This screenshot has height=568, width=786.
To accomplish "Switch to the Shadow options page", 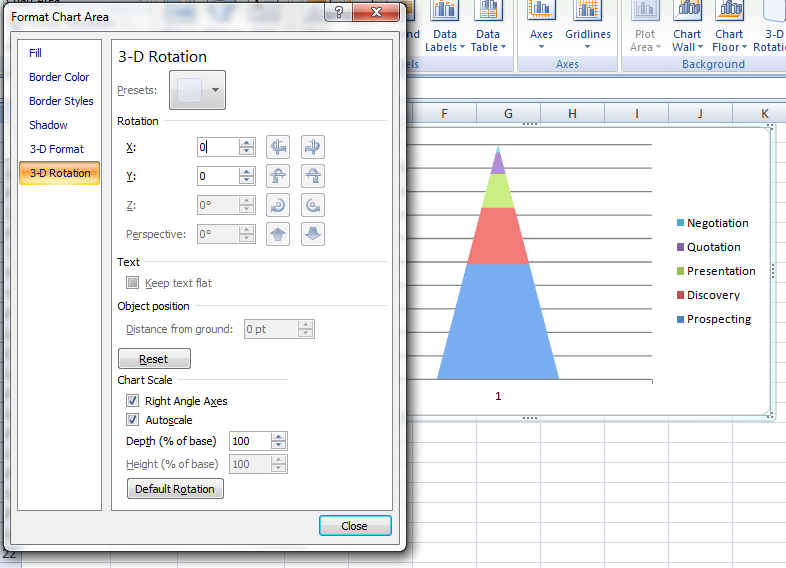I will point(48,125).
